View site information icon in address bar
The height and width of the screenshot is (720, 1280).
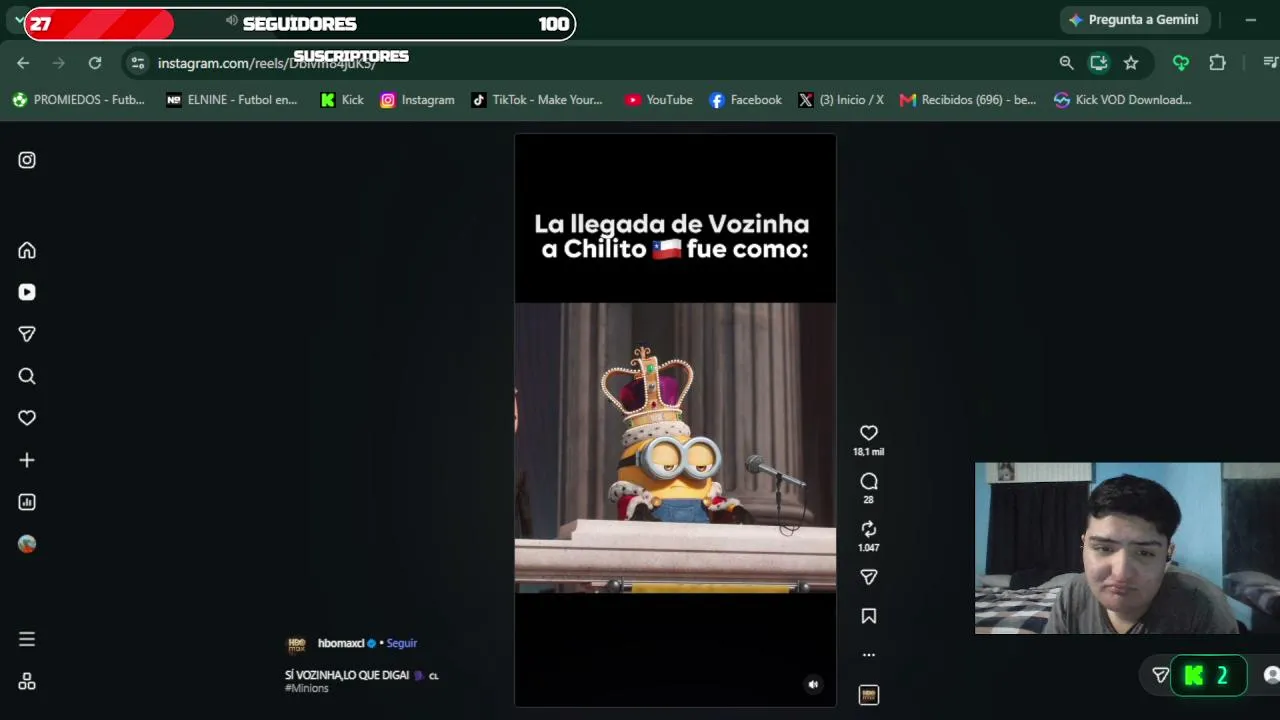(138, 63)
